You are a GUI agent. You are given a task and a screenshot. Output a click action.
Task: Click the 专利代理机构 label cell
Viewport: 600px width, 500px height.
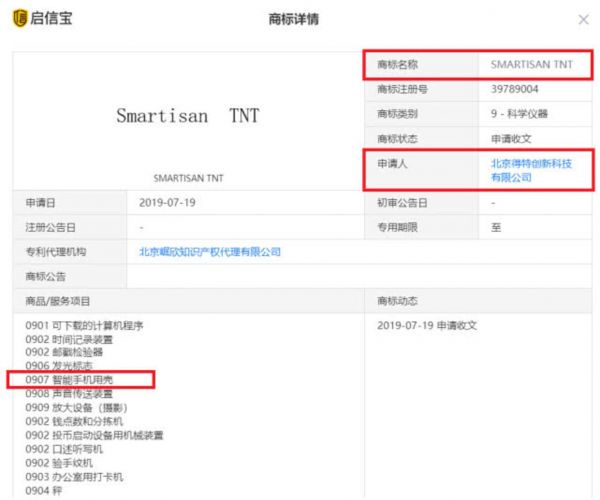tap(70, 252)
